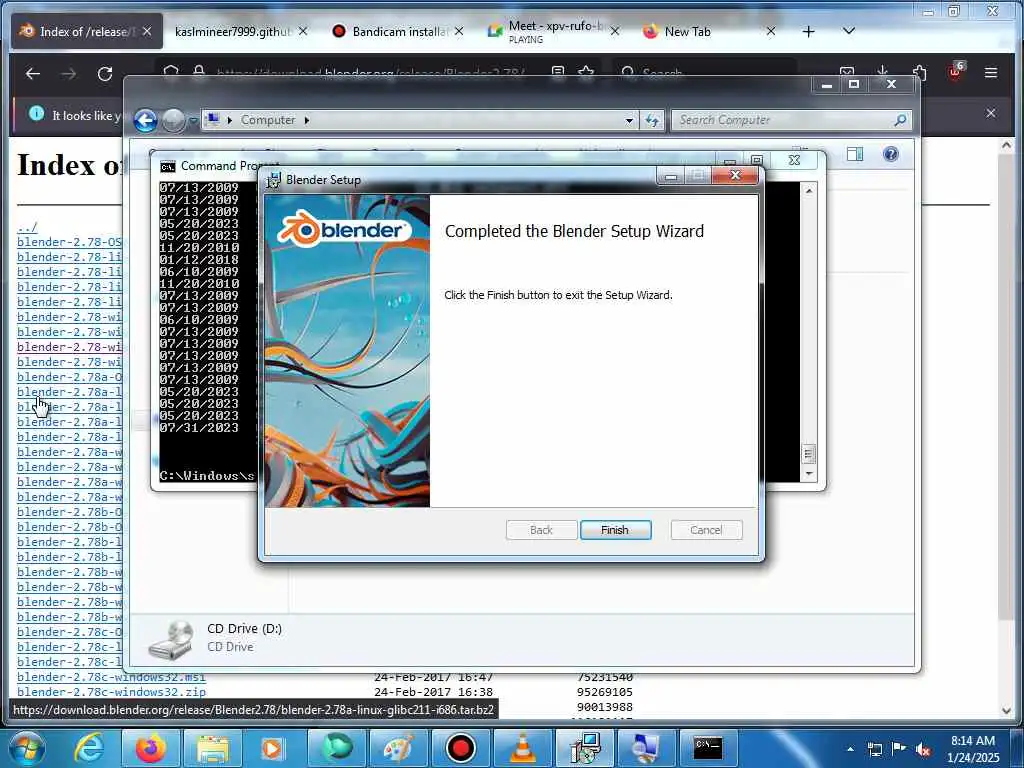Open Paint from the taskbar
The image size is (1024, 768).
point(398,748)
